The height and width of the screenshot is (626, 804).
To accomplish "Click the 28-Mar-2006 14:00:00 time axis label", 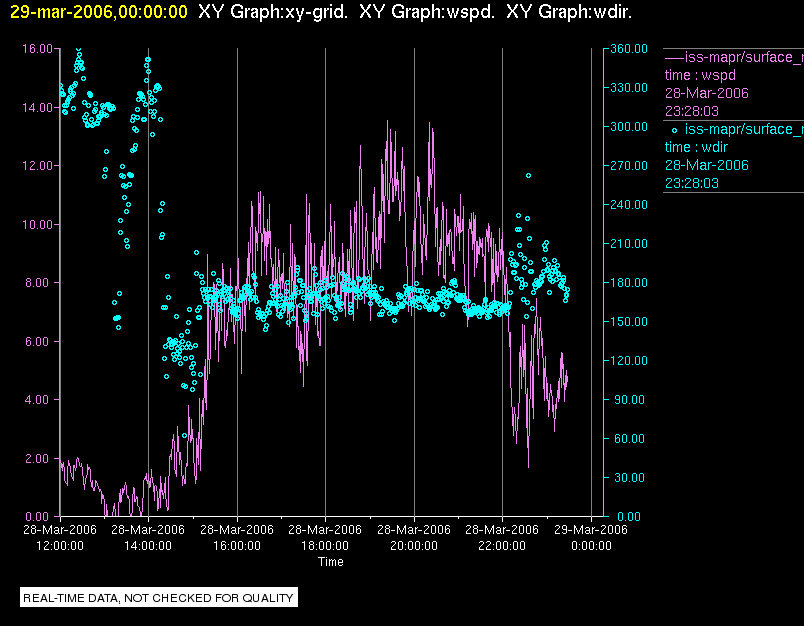I will pos(148,537).
